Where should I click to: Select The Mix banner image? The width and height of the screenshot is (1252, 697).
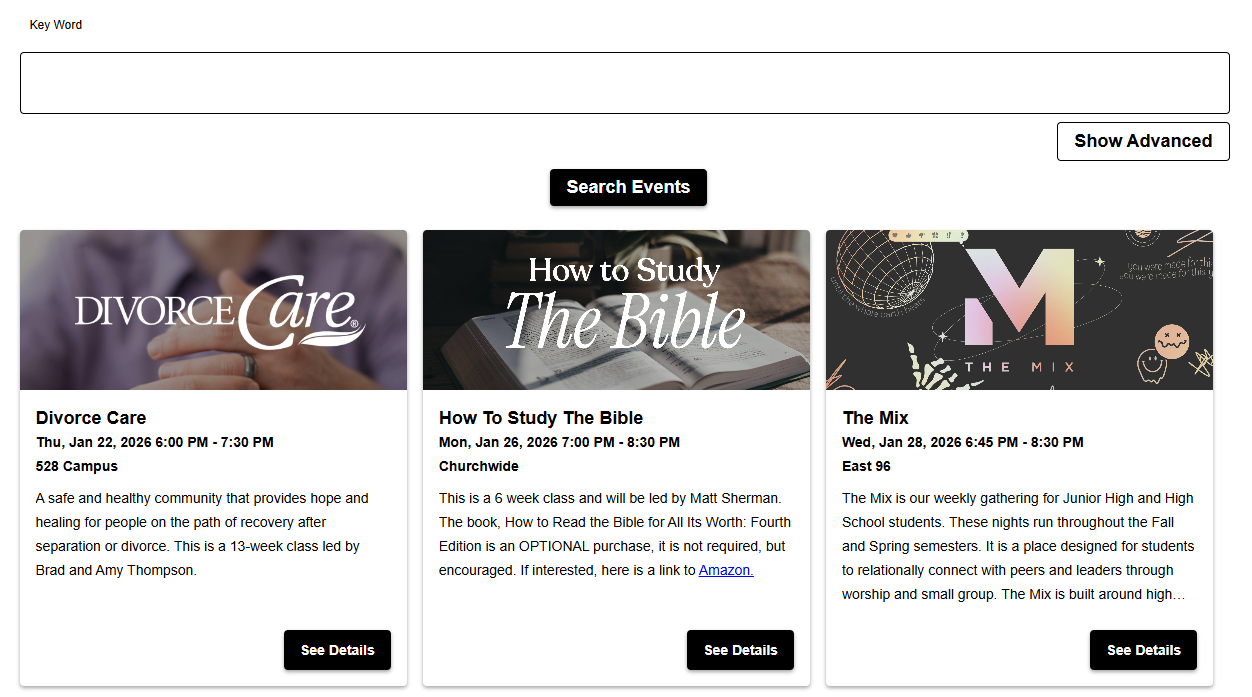pyautogui.click(x=1019, y=310)
